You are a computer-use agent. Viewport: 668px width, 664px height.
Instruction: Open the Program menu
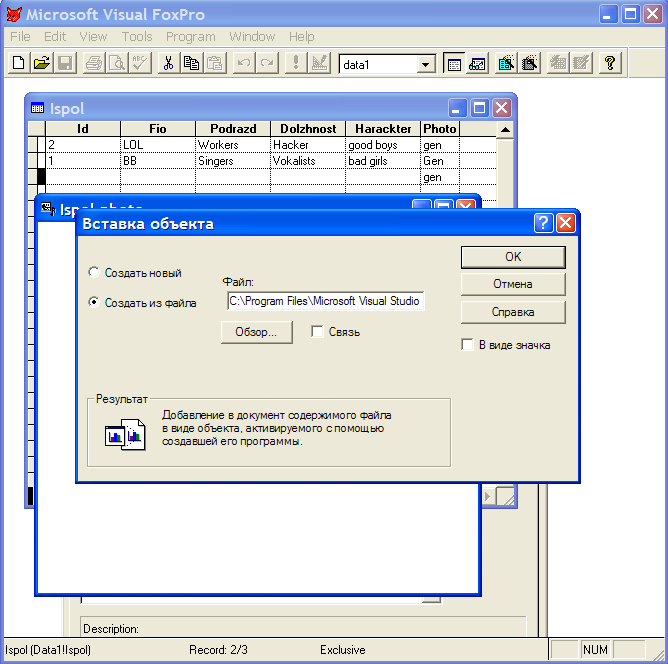coord(190,37)
